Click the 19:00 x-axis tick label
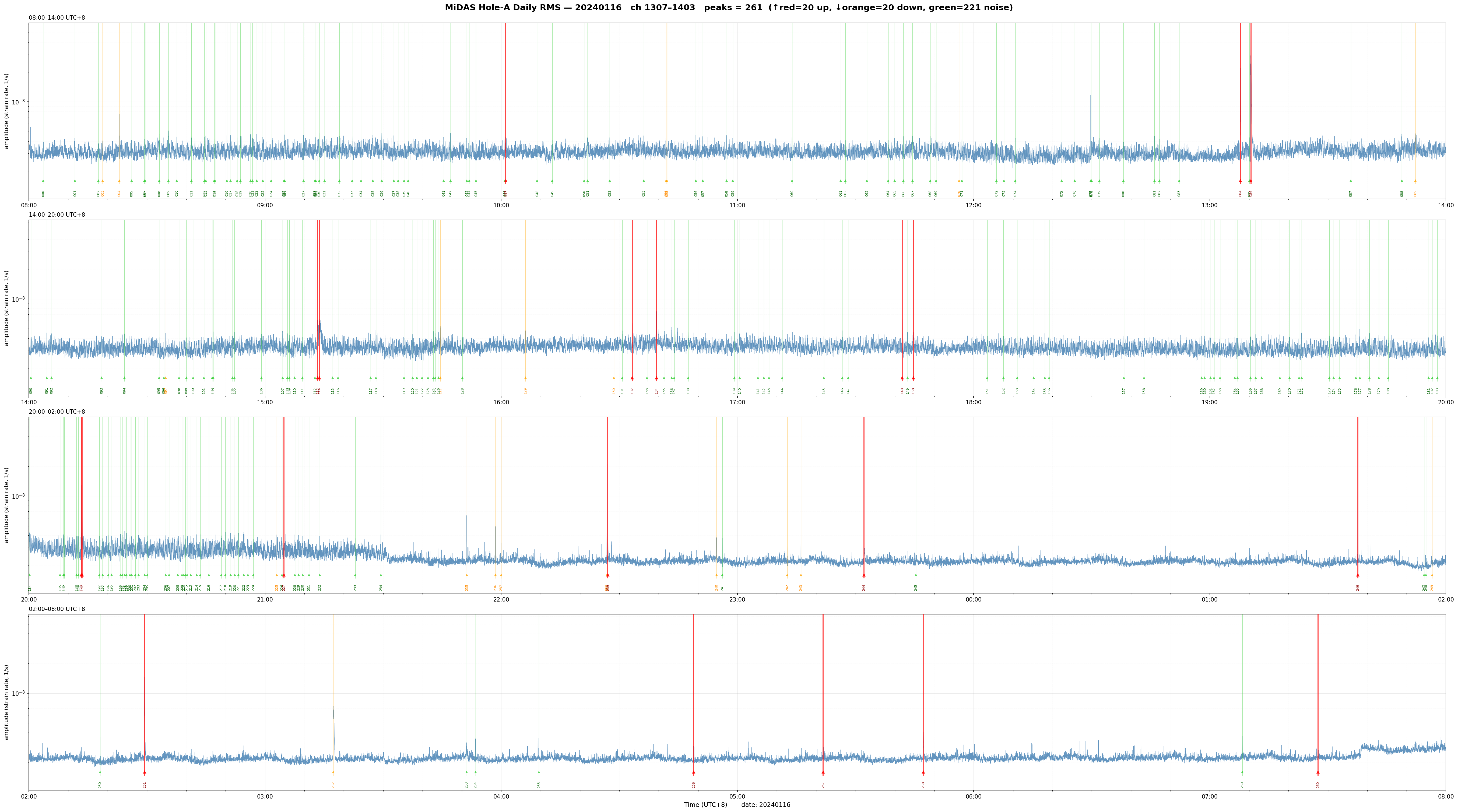 point(1210,402)
